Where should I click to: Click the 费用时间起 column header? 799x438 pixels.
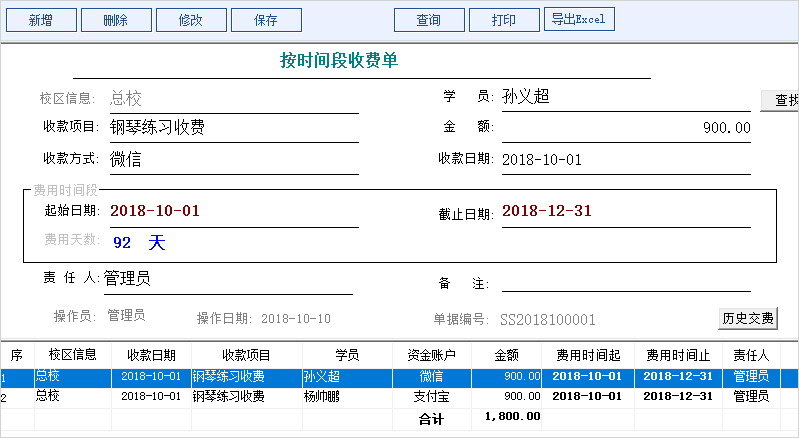588,355
